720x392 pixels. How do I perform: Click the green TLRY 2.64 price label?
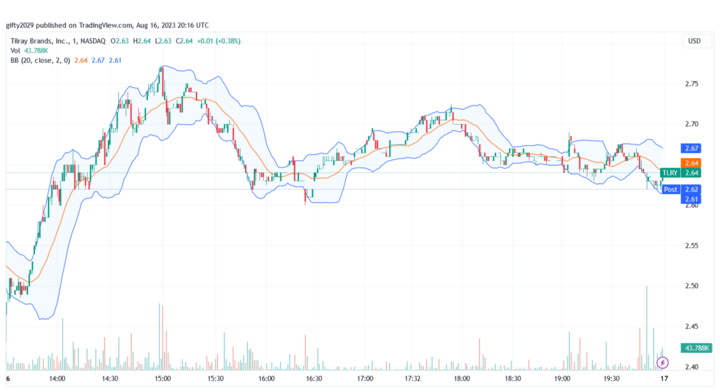click(x=681, y=173)
